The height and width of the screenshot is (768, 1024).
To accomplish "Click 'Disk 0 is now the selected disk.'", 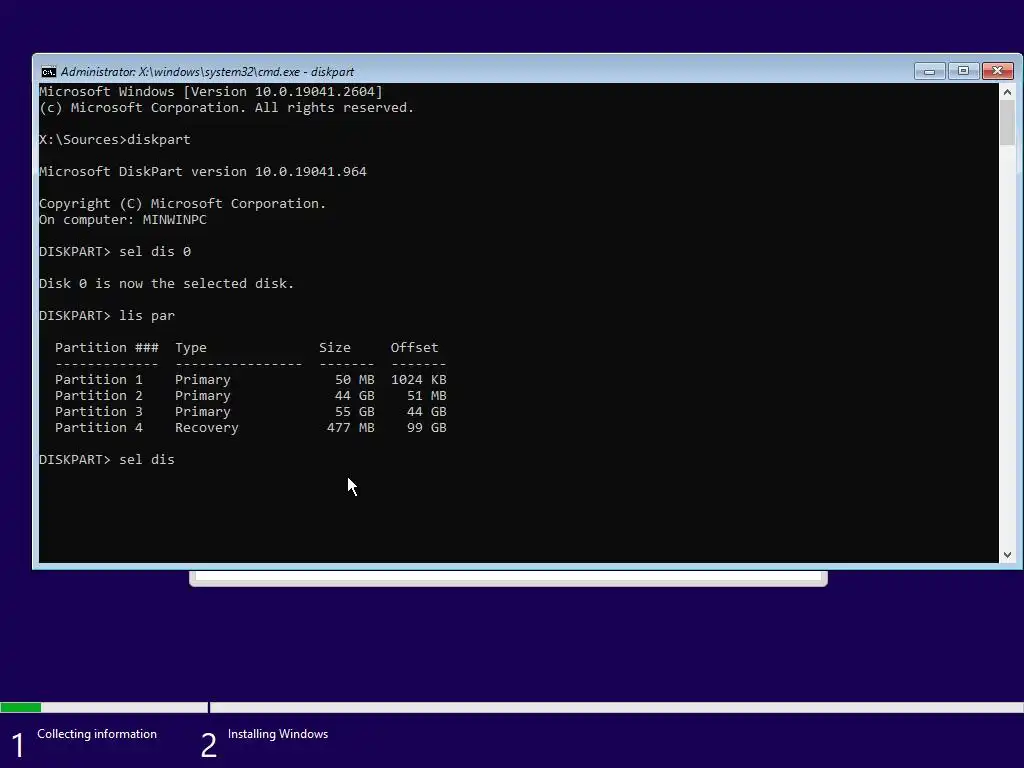I will click(167, 283).
